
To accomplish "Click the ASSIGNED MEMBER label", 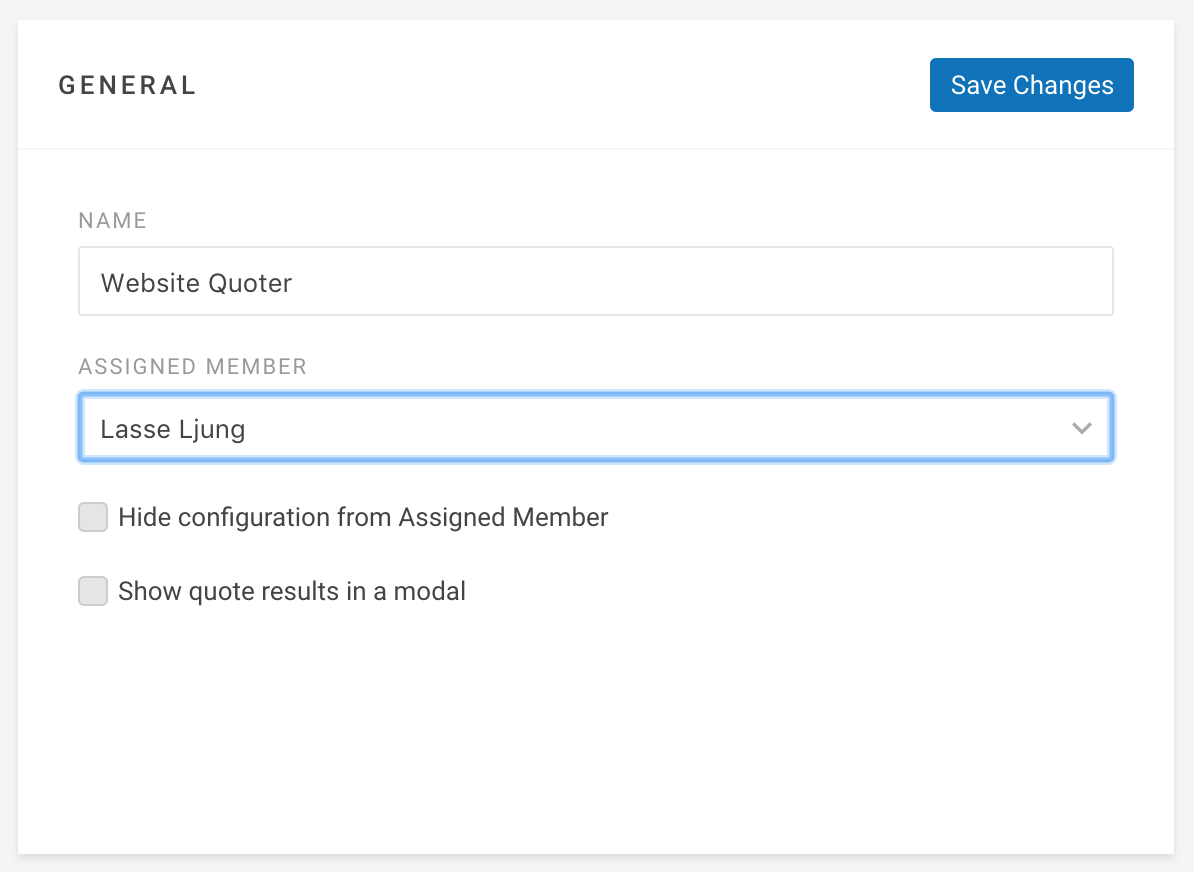I will [193, 367].
